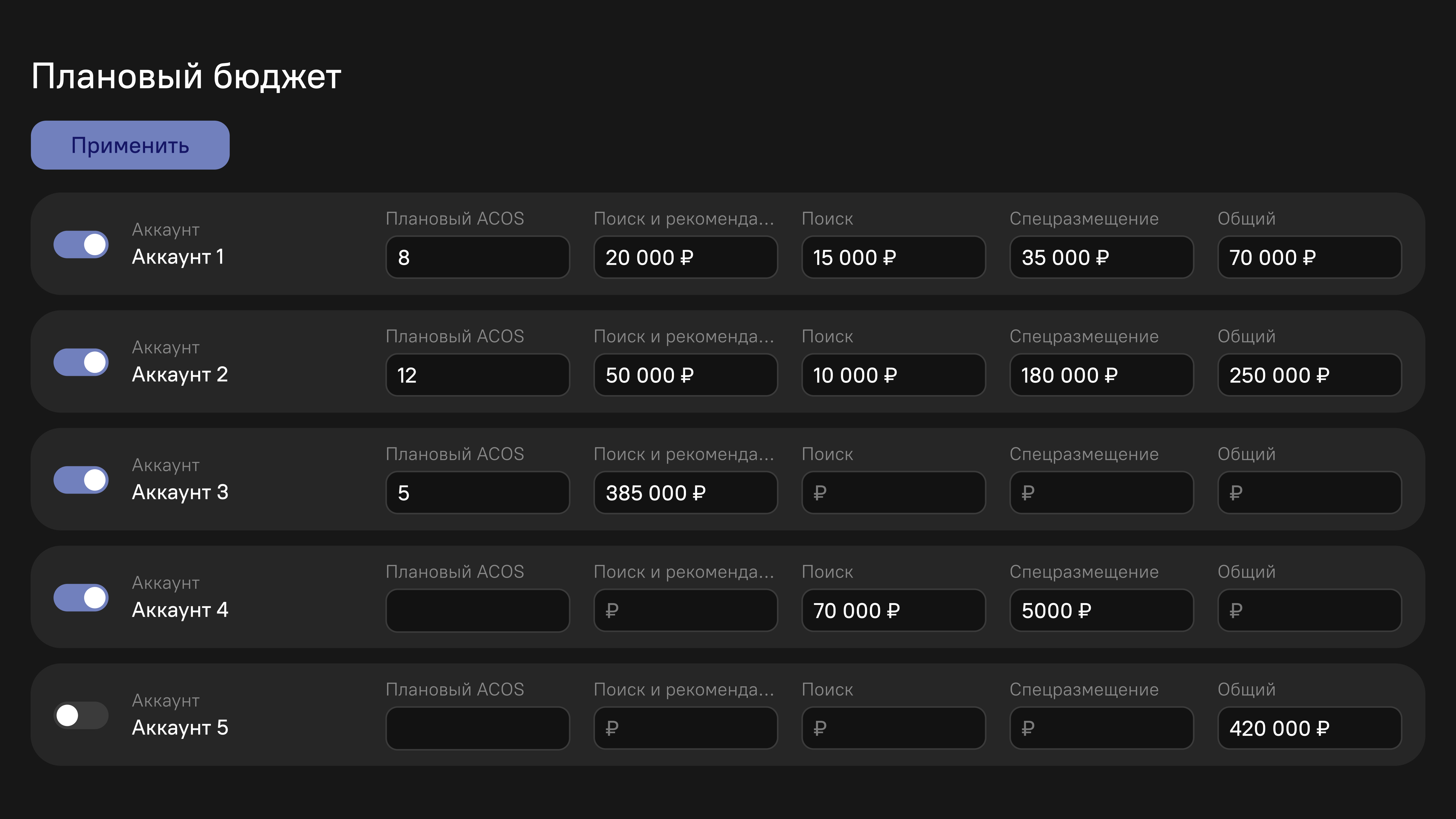Click Аккаунт 5 Общий field 420 000 ₽
This screenshot has width=1456, height=819.
(1309, 729)
